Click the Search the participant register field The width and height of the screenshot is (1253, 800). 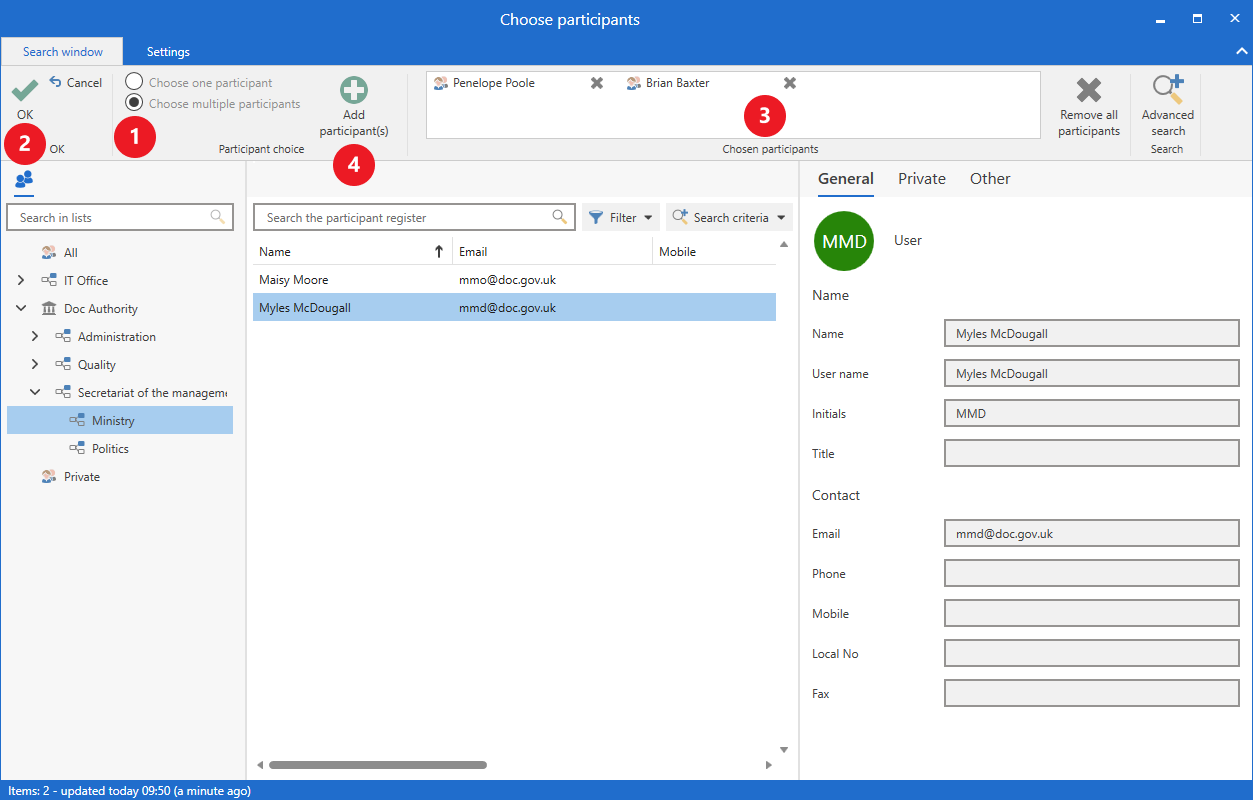tap(407, 217)
